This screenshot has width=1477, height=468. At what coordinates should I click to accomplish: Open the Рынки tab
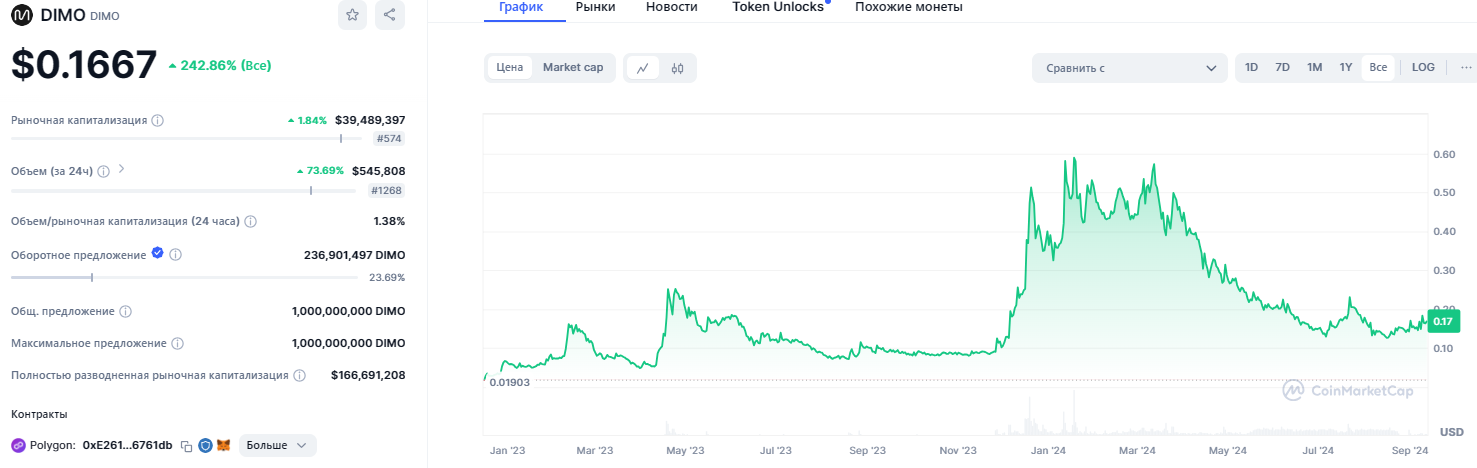[x=596, y=7]
